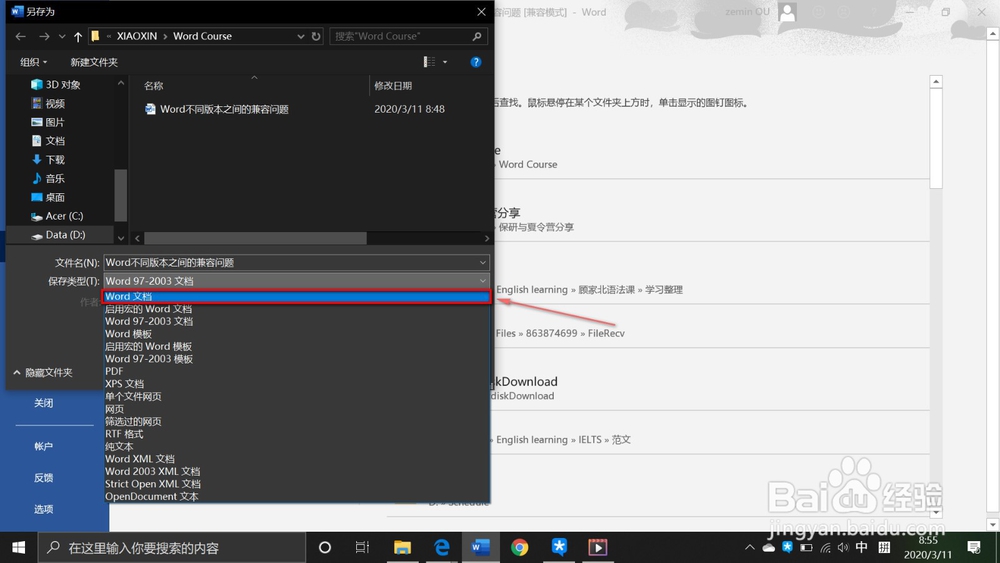Select 文档 in navigation pane

click(x=48, y=140)
